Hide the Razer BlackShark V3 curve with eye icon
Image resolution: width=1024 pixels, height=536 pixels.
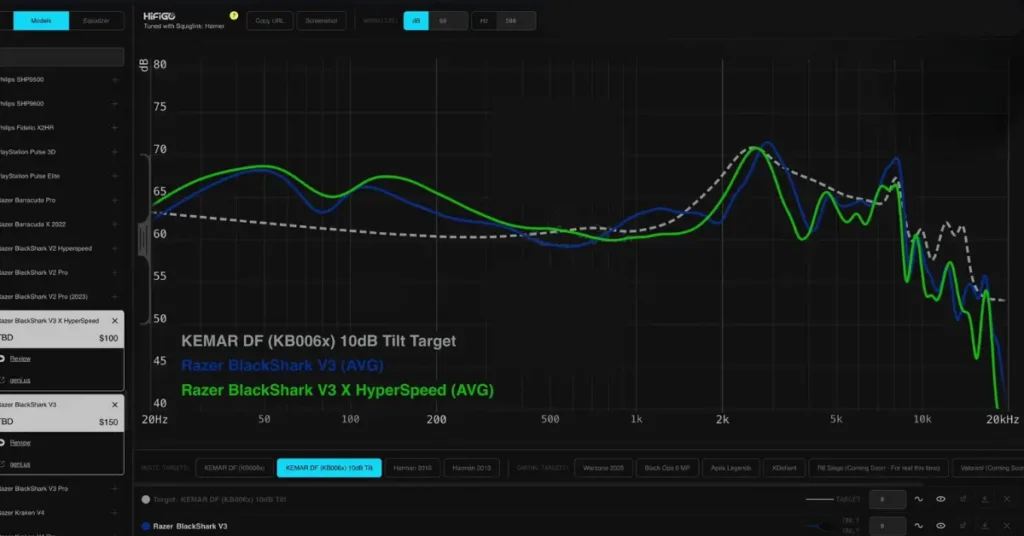(x=941, y=526)
